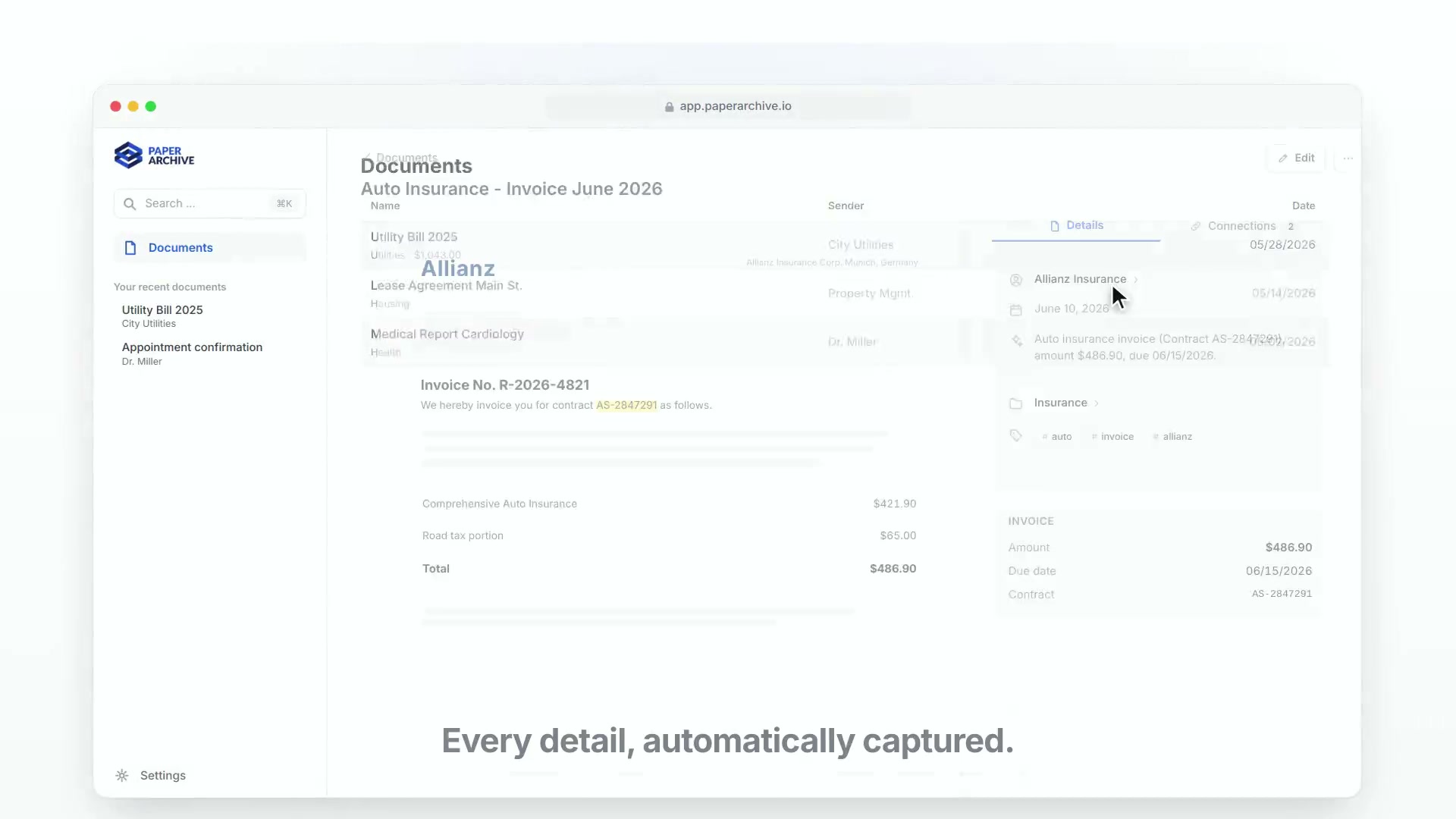
Task: Click the June 10, 2026 date
Action: pyautogui.click(x=1072, y=309)
